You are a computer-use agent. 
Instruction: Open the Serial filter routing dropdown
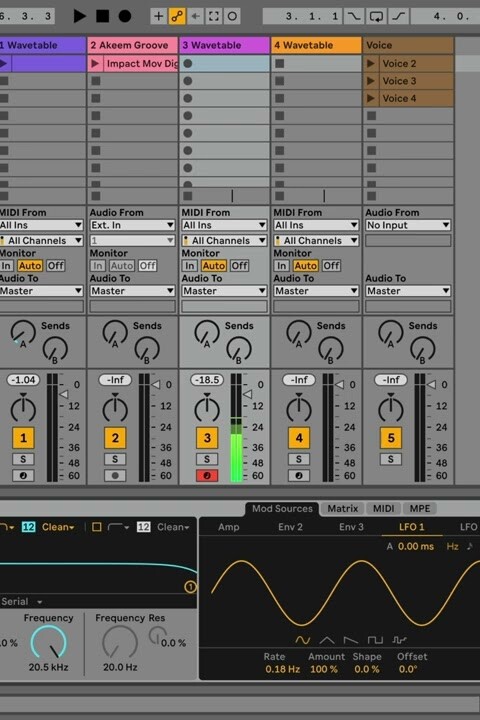pos(22,602)
